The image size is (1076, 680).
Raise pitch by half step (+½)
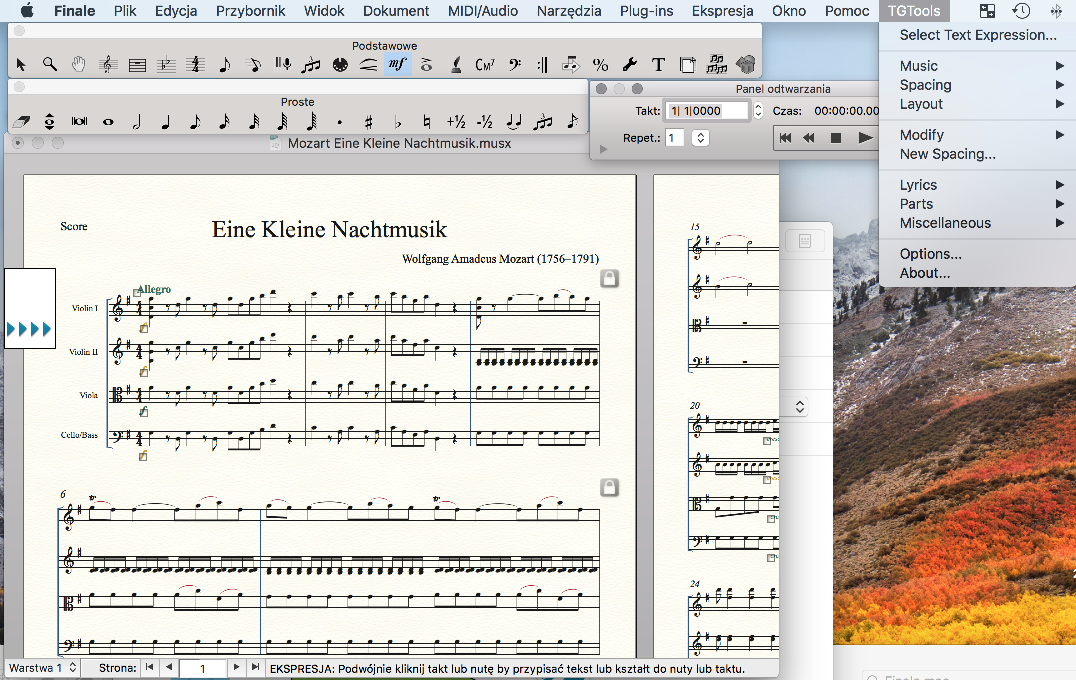coord(456,122)
